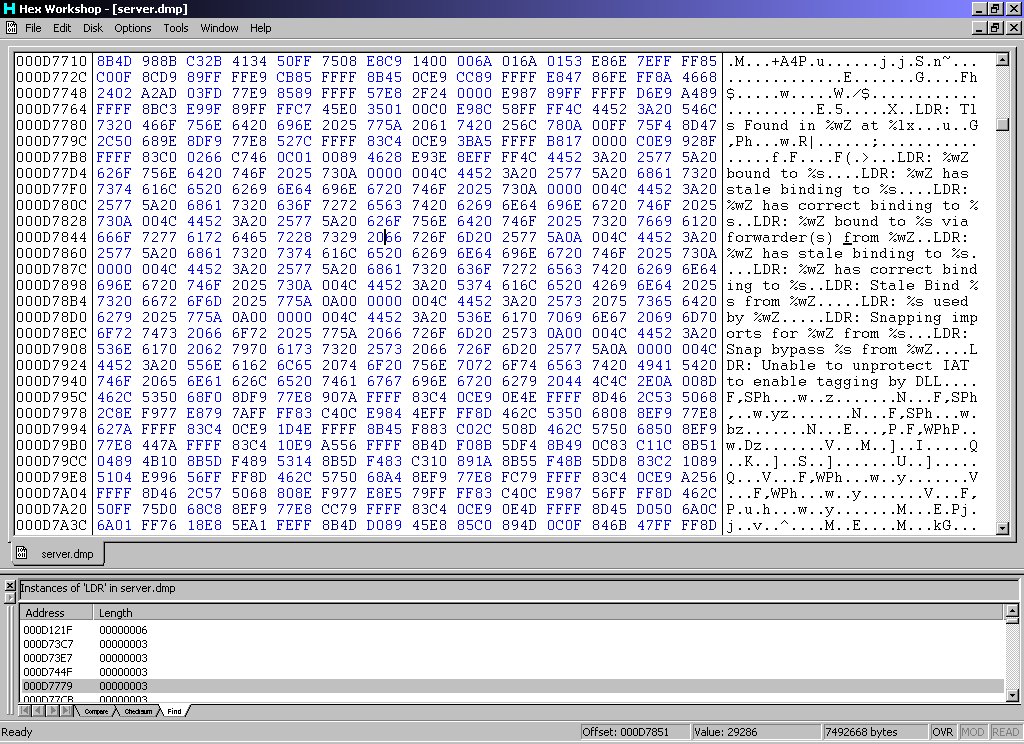Minimize the server.dmp document window

coord(980,27)
